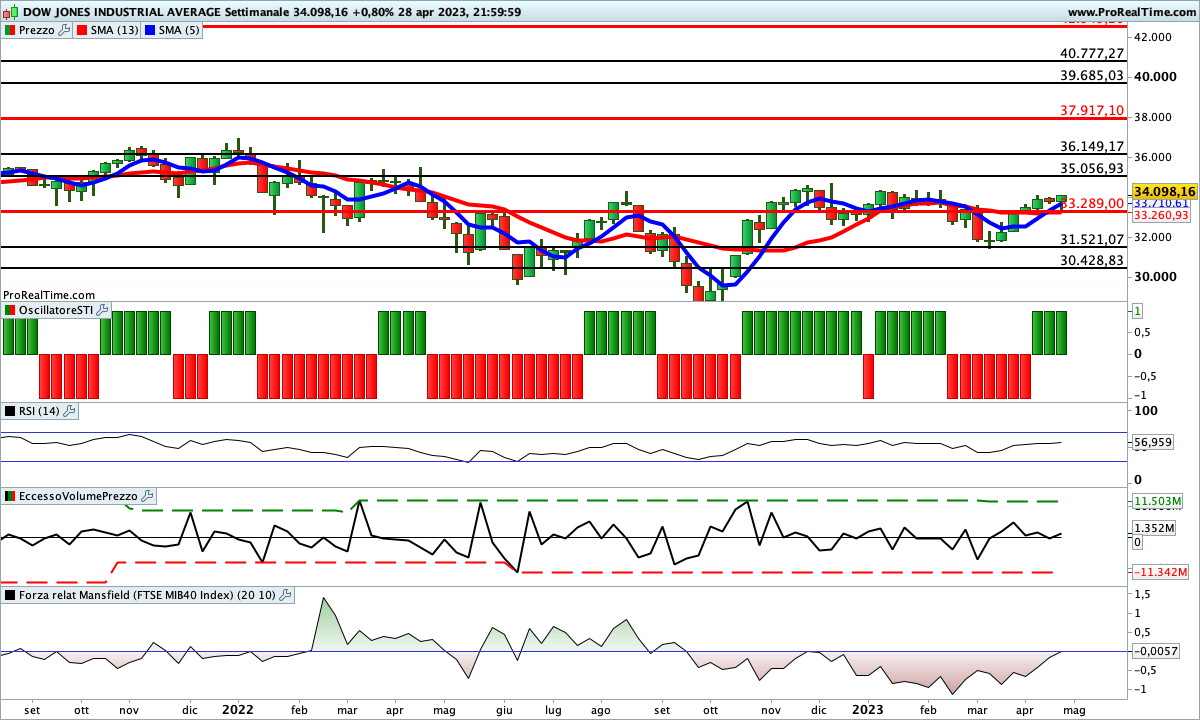The height and width of the screenshot is (720, 1200).
Task: Select the red SMA (13) color swatch
Action: 83,30
